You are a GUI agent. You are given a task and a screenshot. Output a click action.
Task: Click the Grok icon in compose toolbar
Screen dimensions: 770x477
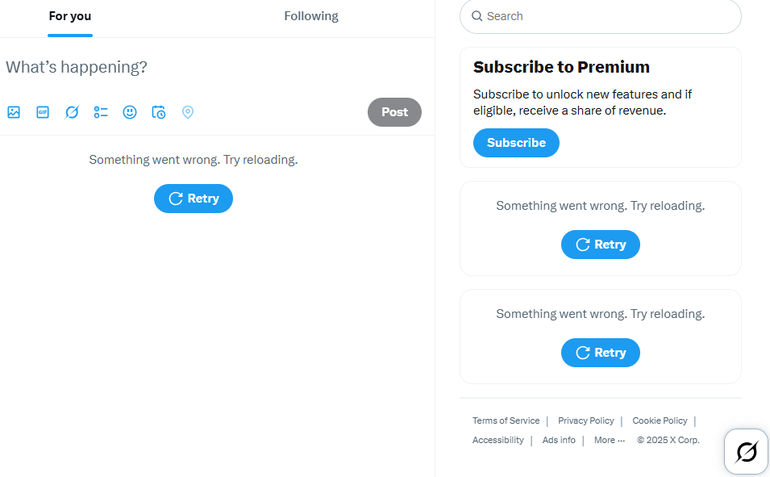(72, 112)
